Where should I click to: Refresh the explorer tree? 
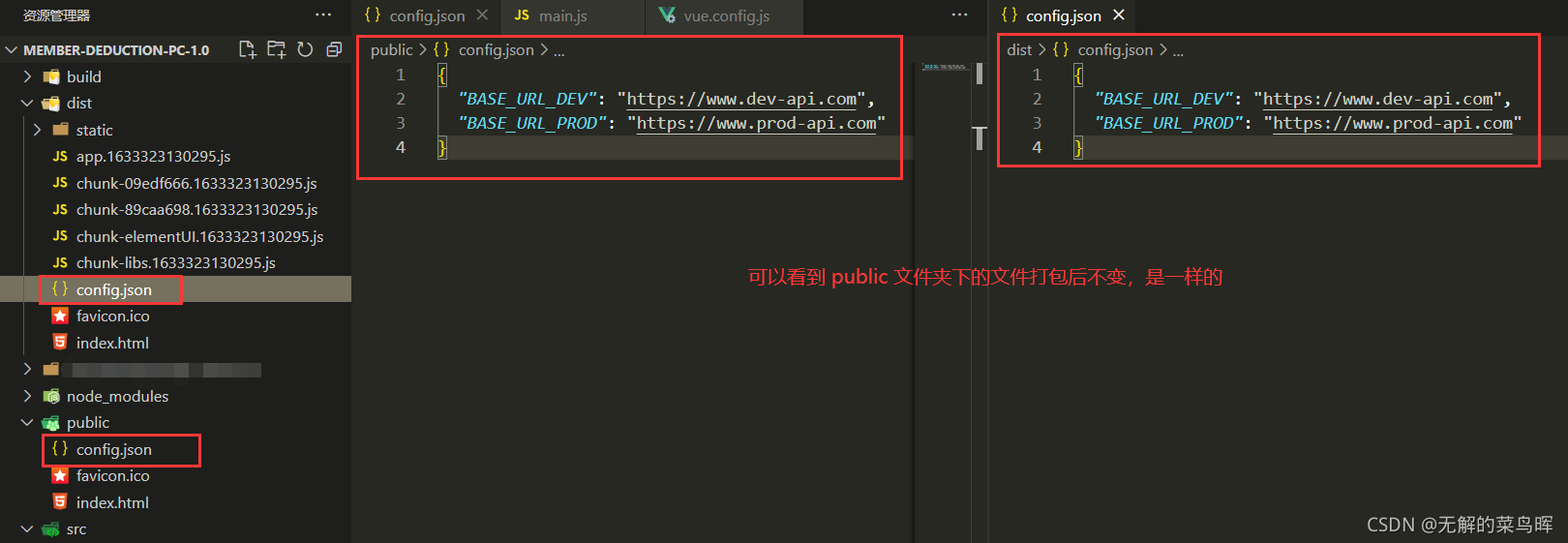click(x=306, y=49)
